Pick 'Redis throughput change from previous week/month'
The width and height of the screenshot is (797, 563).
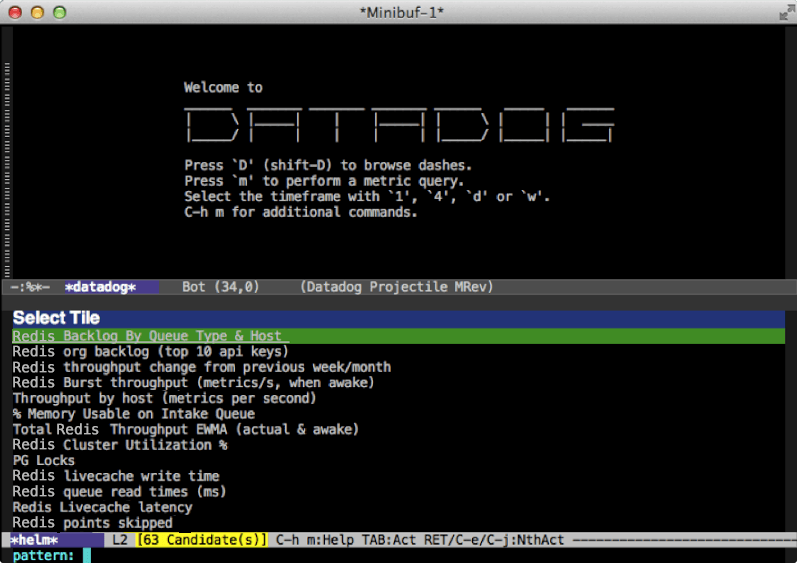tap(201, 367)
